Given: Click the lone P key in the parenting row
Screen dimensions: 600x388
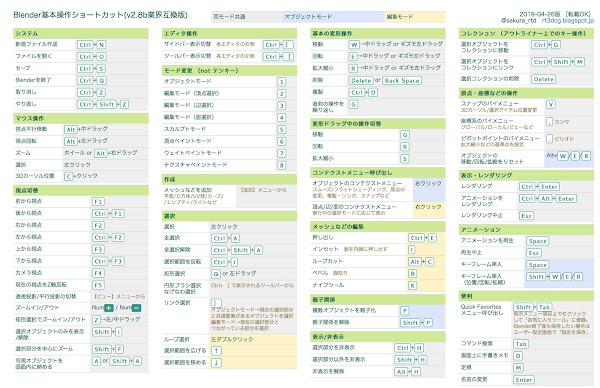Looking at the screenshot, I should point(404,311).
